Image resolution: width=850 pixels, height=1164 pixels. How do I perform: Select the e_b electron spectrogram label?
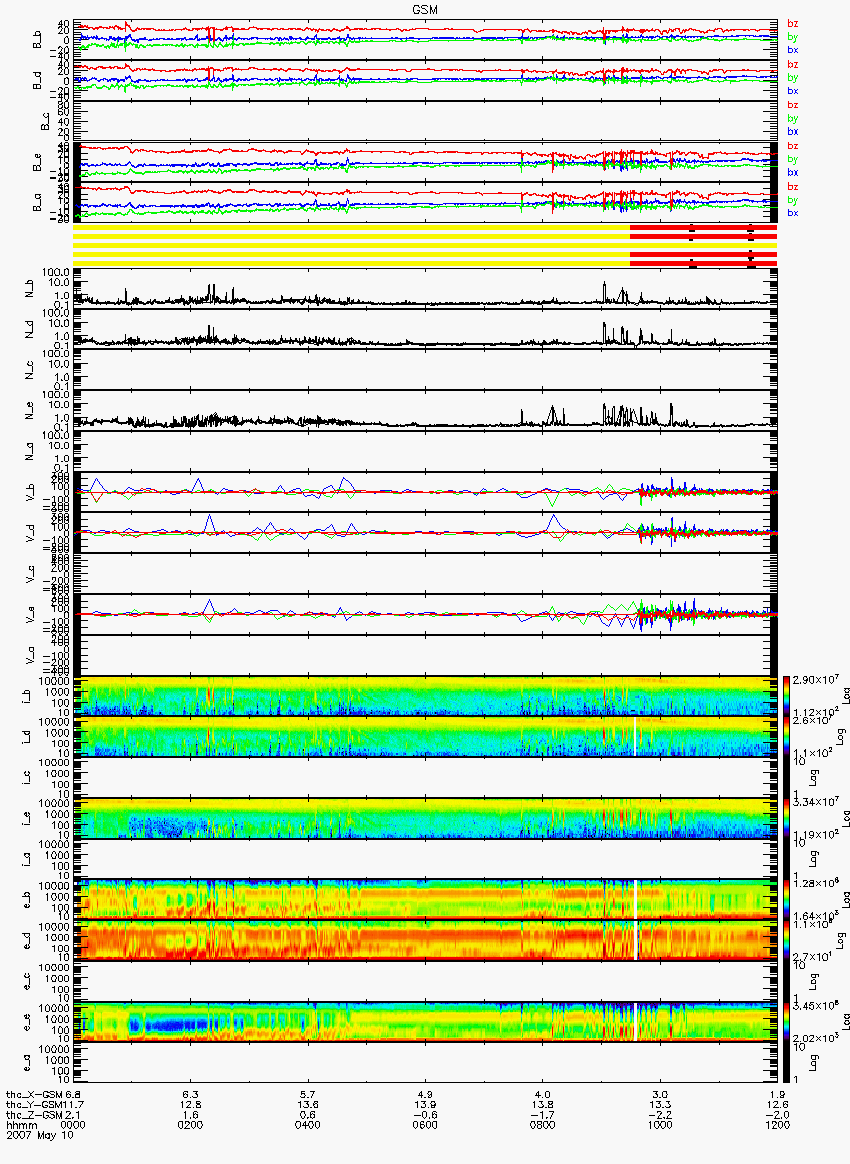[x=26, y=900]
